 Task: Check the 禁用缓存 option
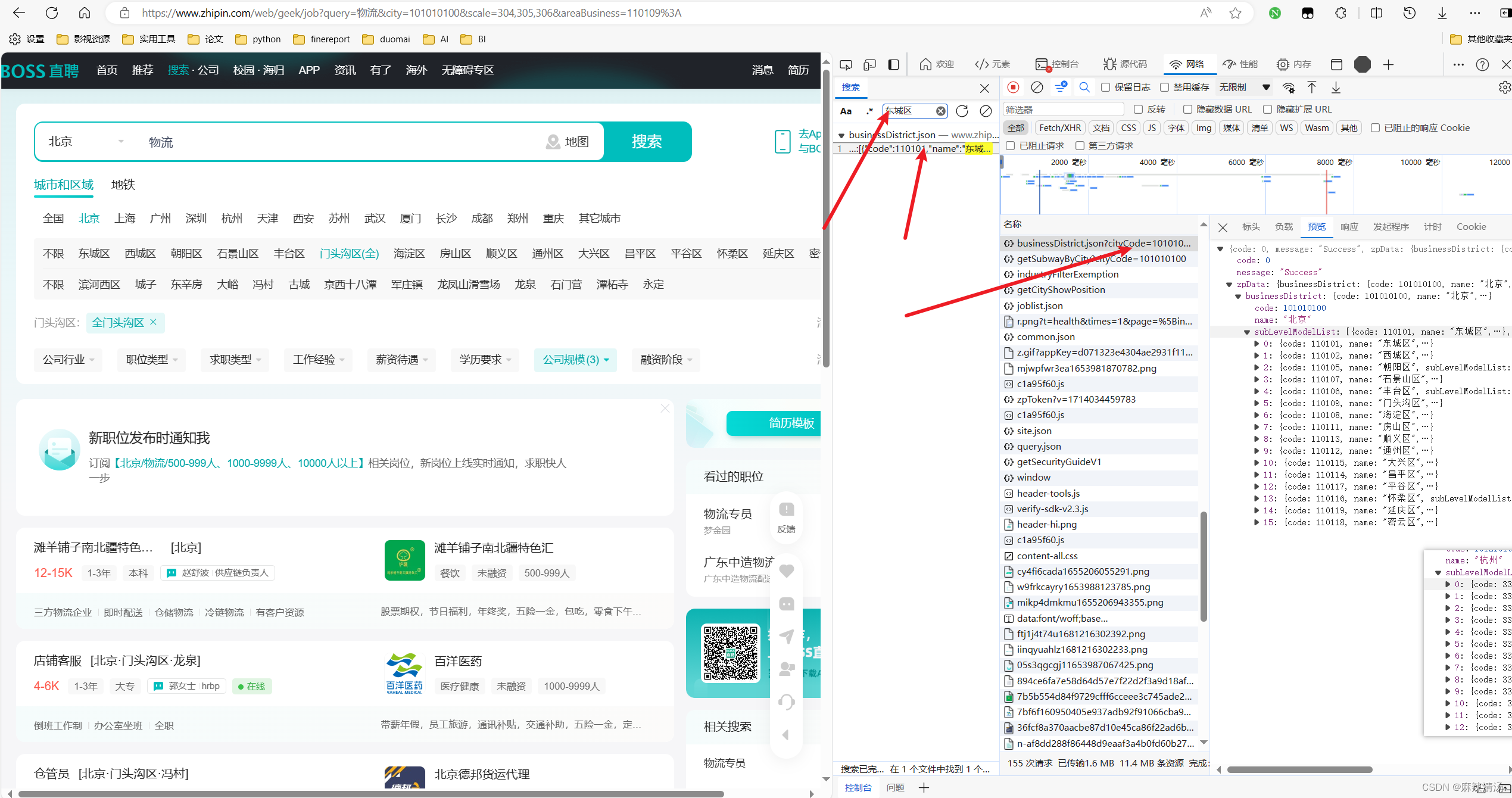pyautogui.click(x=1165, y=88)
